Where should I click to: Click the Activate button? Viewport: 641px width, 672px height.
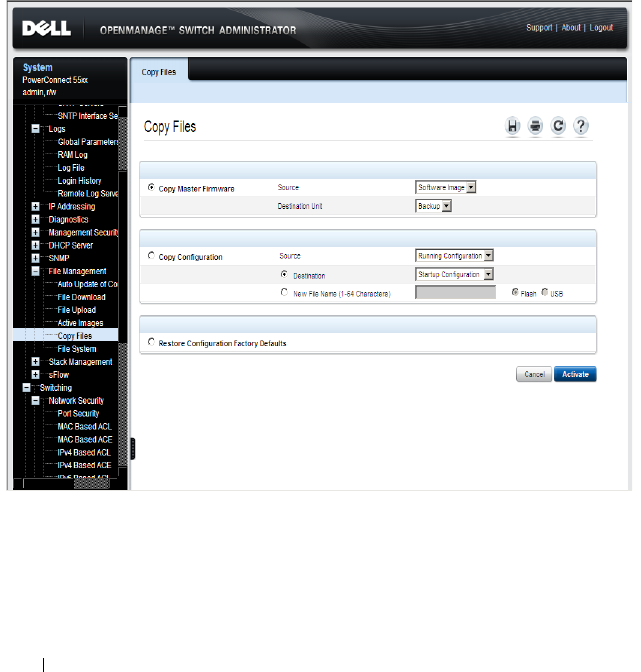click(x=575, y=374)
